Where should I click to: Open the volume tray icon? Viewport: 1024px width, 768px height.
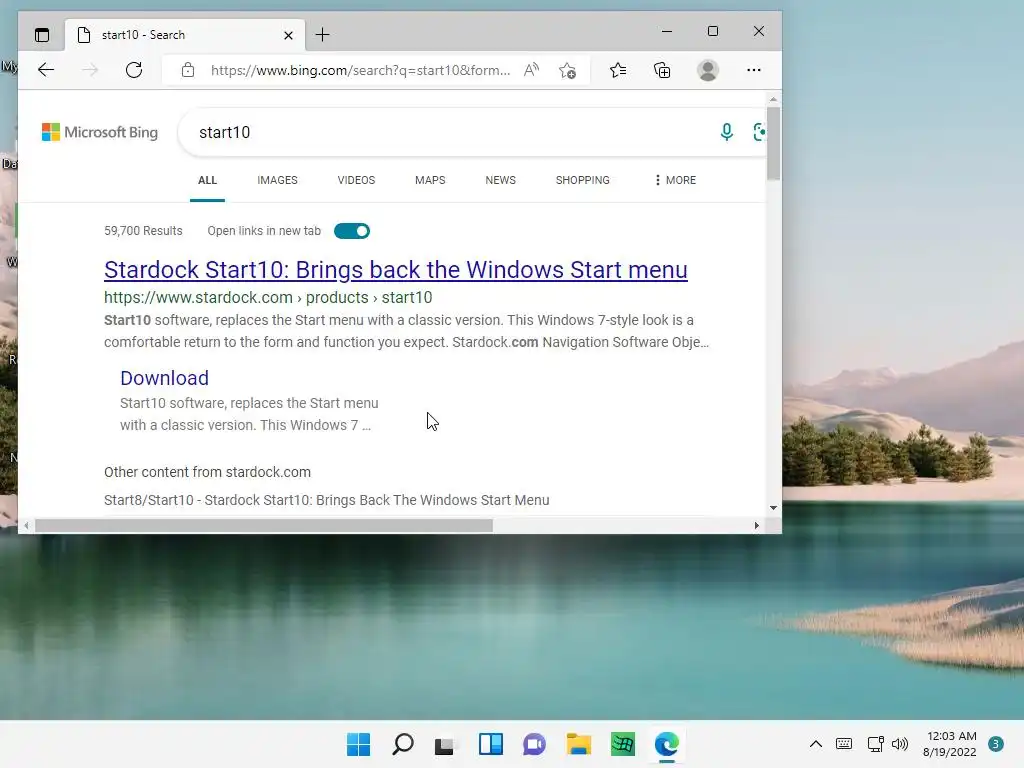(x=900, y=744)
